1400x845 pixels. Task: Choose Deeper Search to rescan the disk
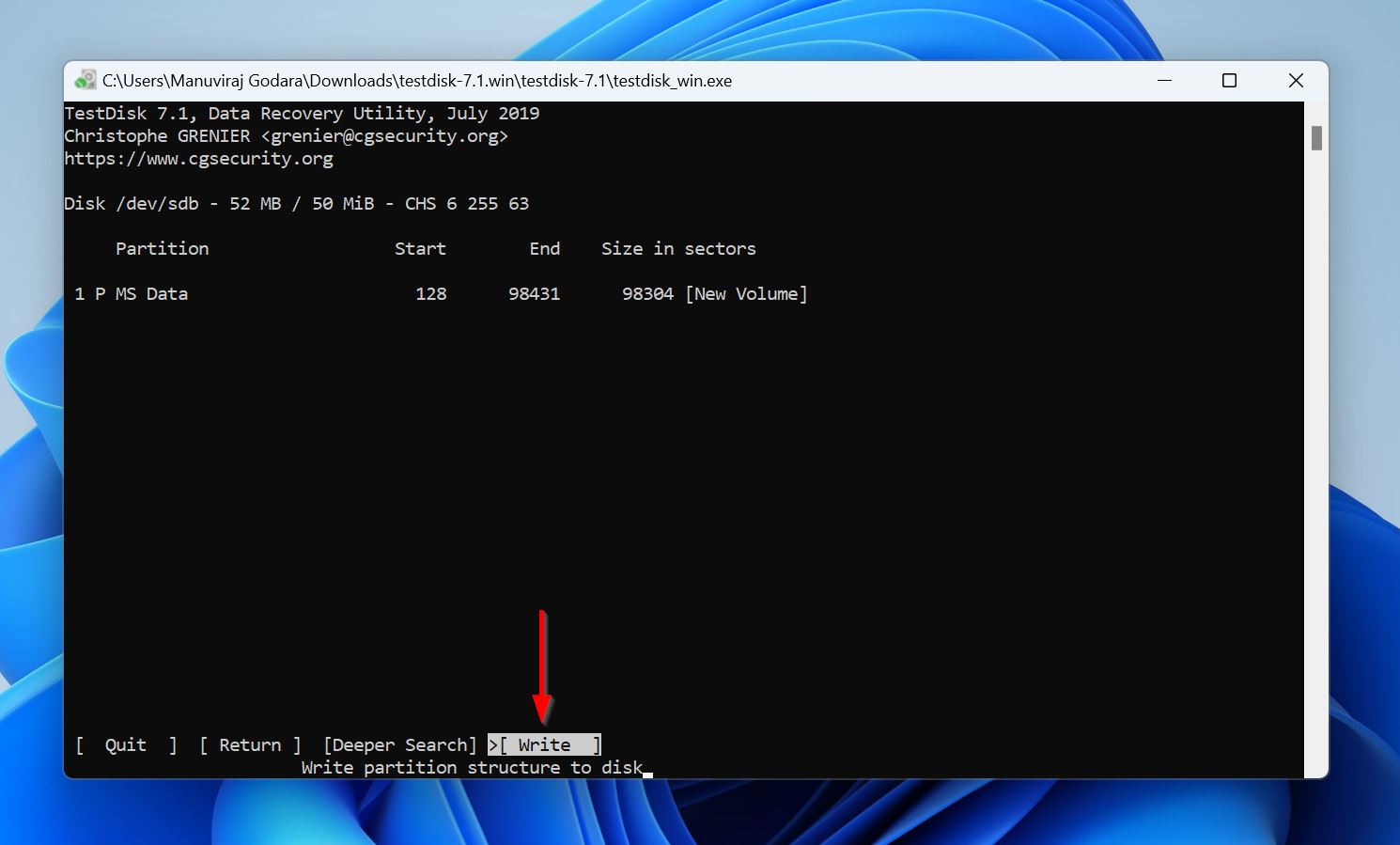point(399,744)
